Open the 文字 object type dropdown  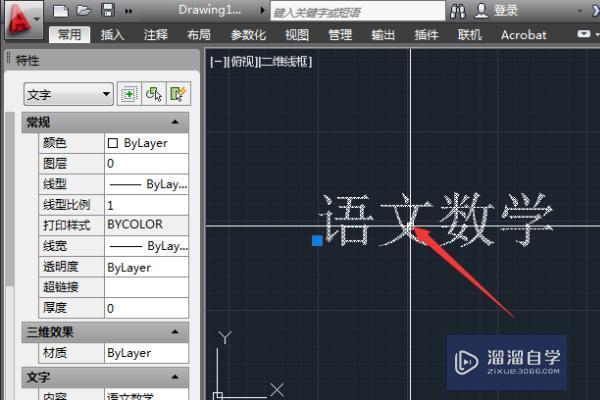(x=68, y=94)
